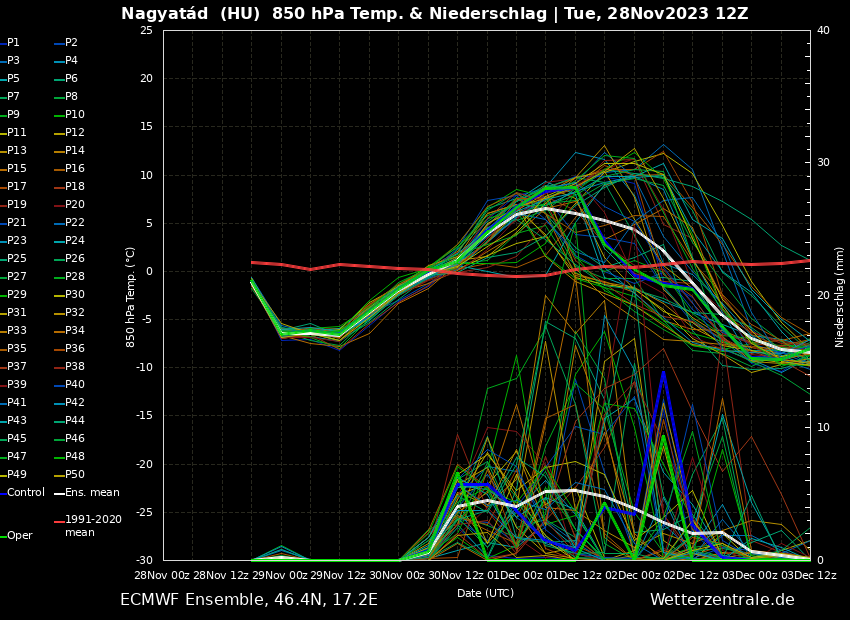Click the 03Dec 12z date tick

click(x=808, y=576)
